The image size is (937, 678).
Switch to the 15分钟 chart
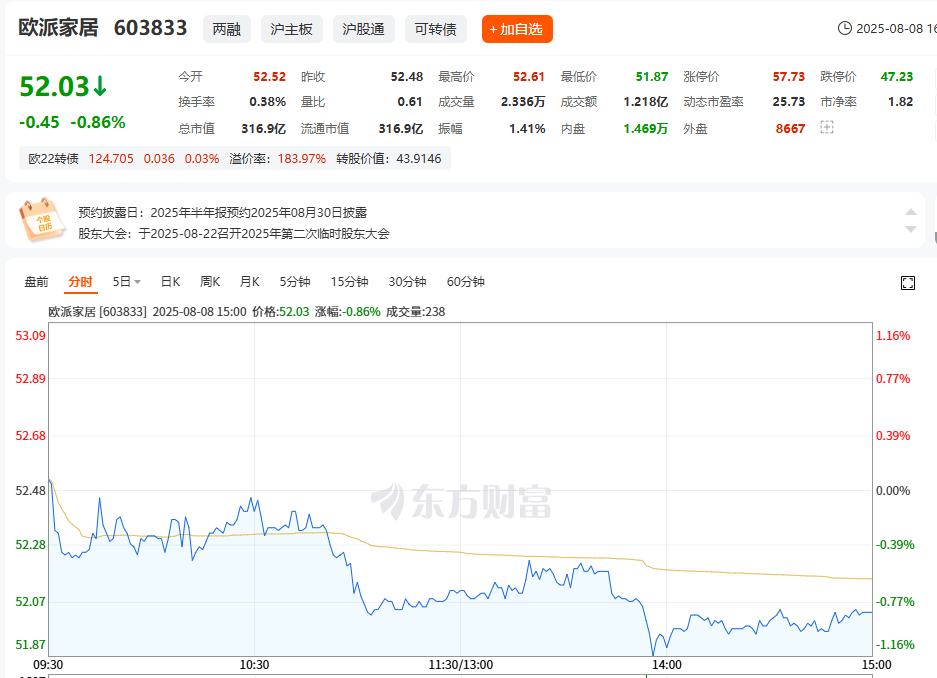pos(349,282)
